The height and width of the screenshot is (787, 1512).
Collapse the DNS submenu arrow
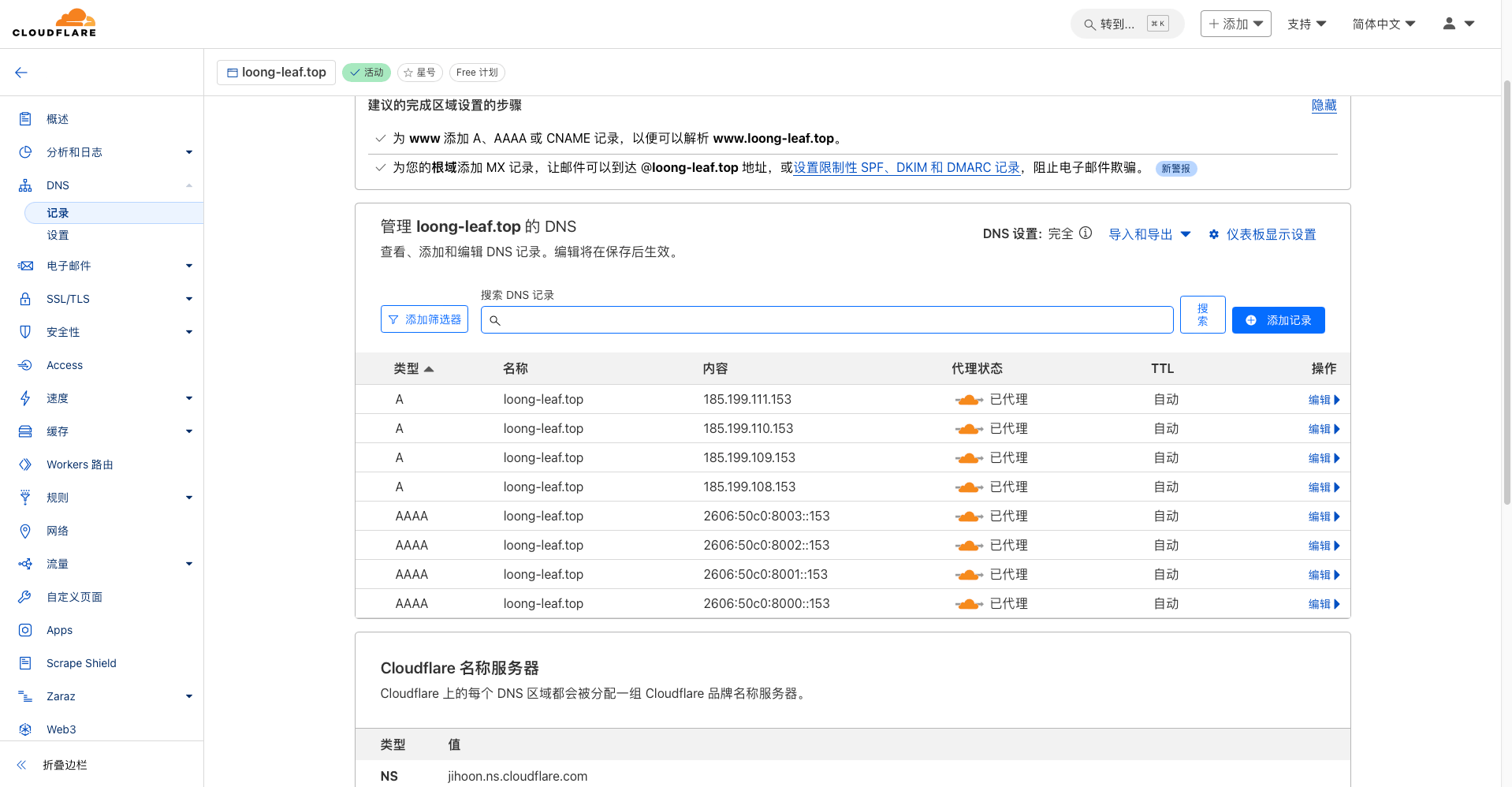[x=189, y=185]
